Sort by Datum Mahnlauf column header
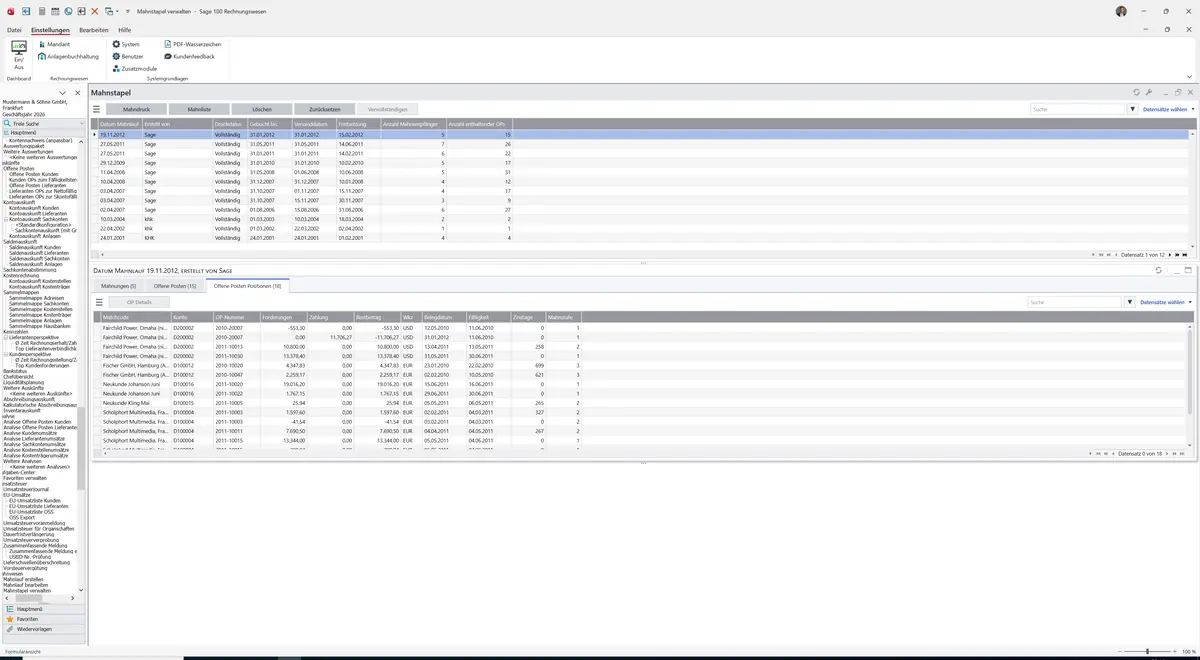The image size is (1200, 660). click(x=120, y=124)
